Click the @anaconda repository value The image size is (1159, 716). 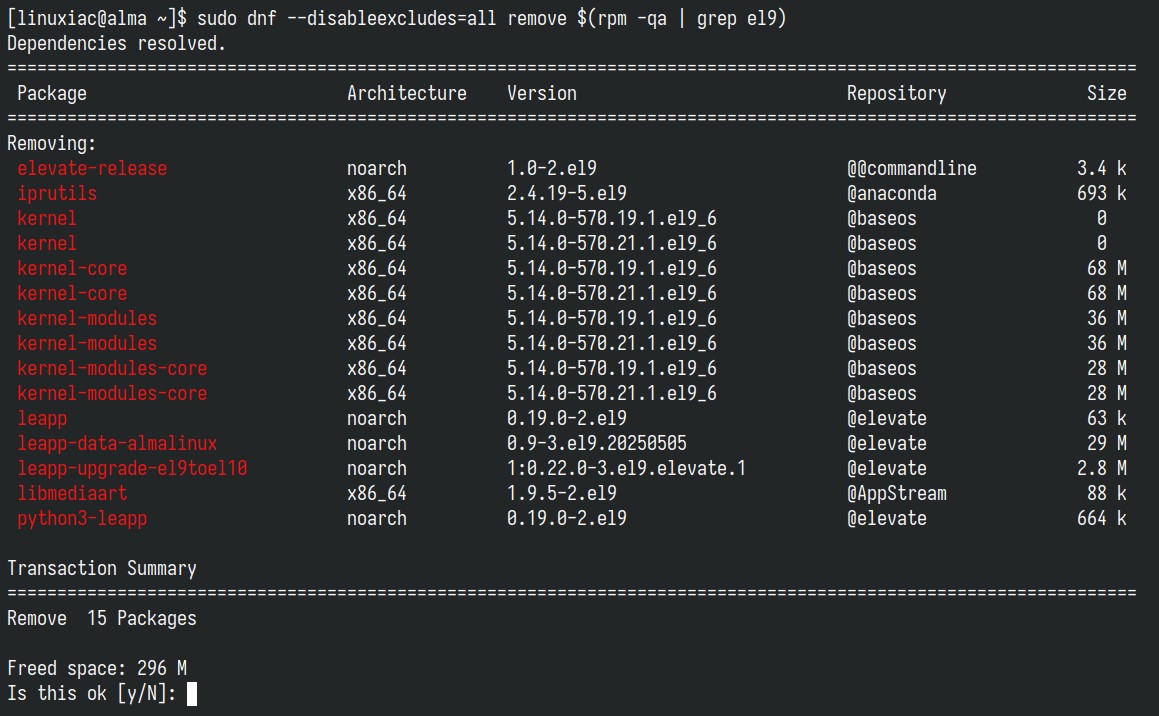tap(891, 194)
